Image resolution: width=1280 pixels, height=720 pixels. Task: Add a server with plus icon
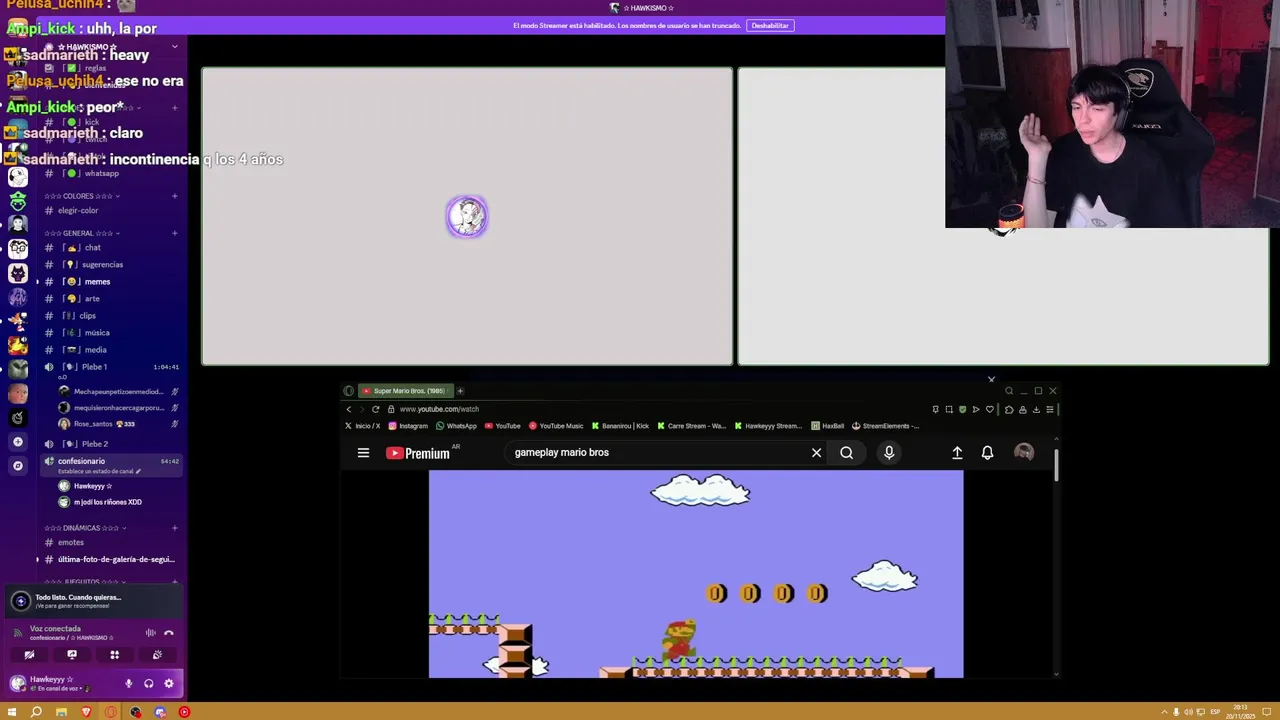click(x=18, y=442)
